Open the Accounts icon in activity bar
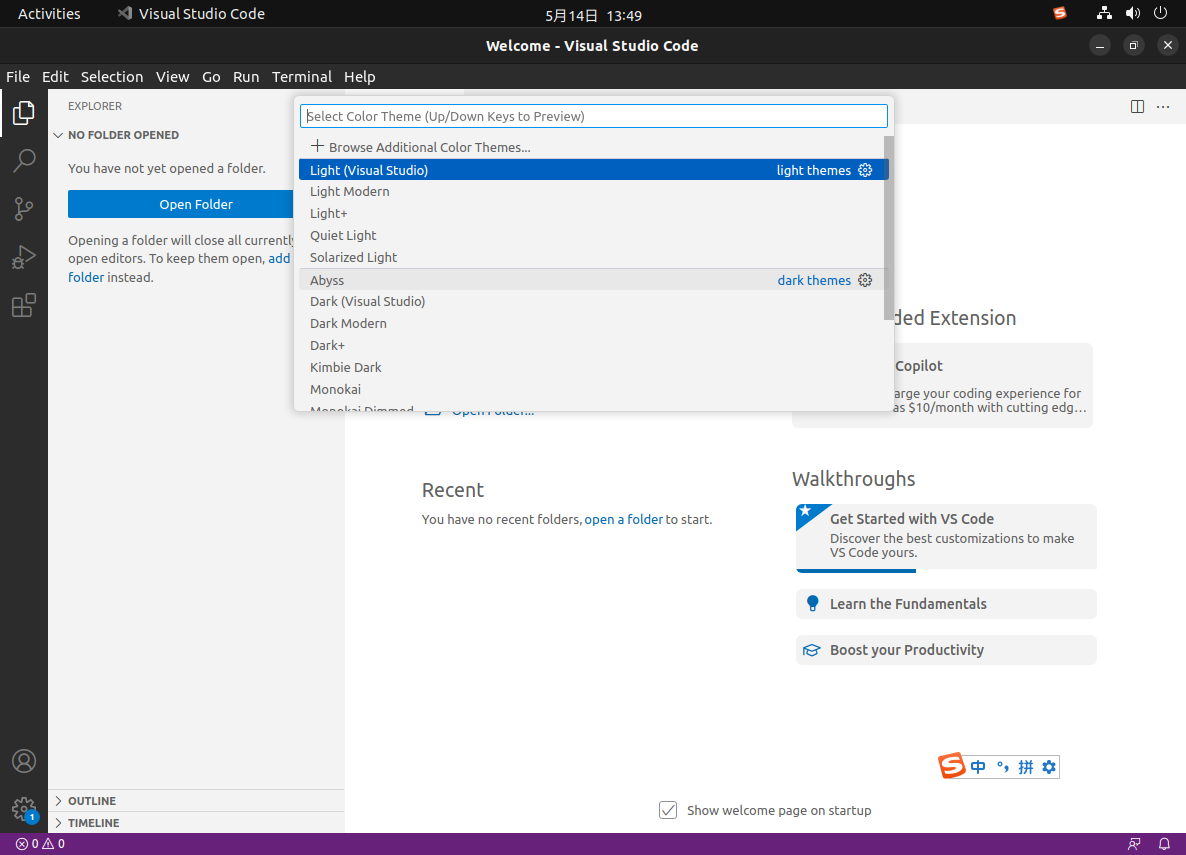The width and height of the screenshot is (1186, 855). pos(23,761)
